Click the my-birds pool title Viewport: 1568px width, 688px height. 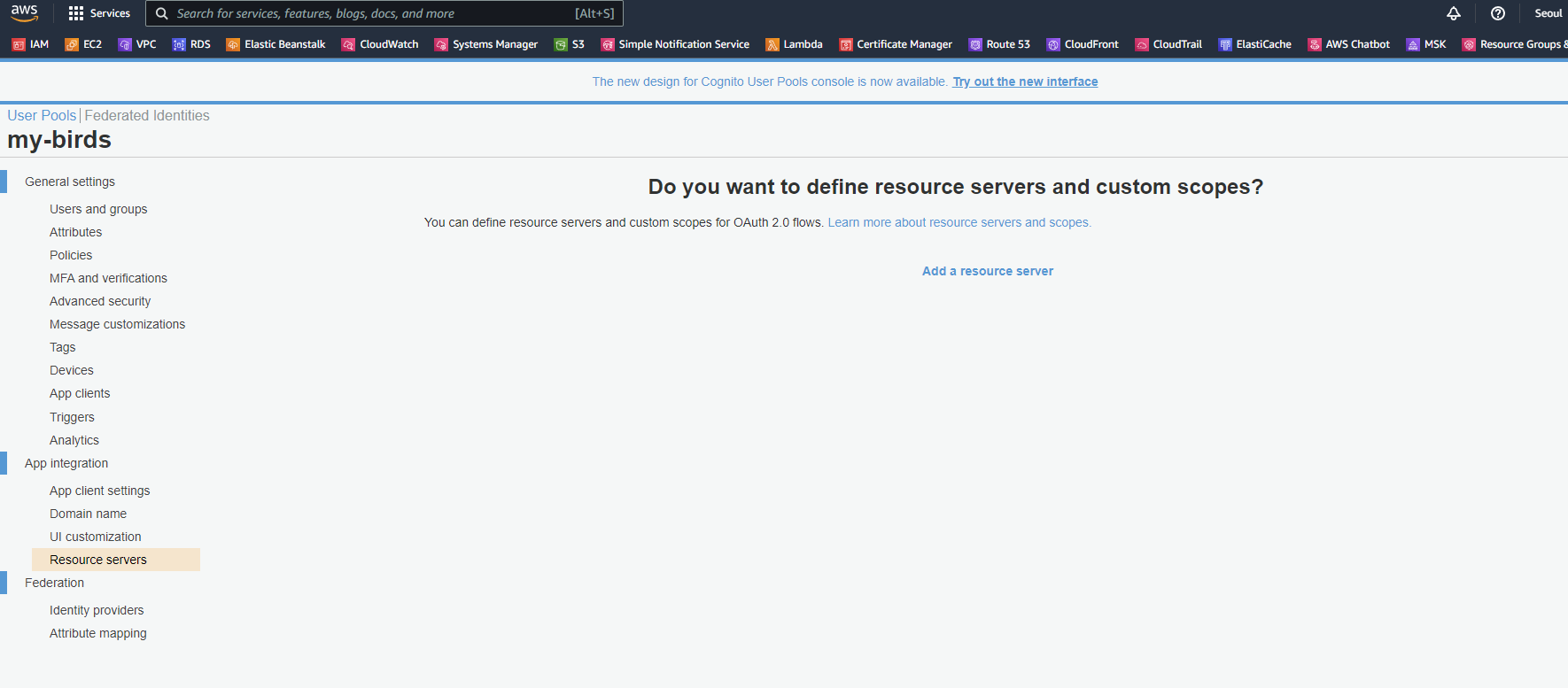coord(59,140)
